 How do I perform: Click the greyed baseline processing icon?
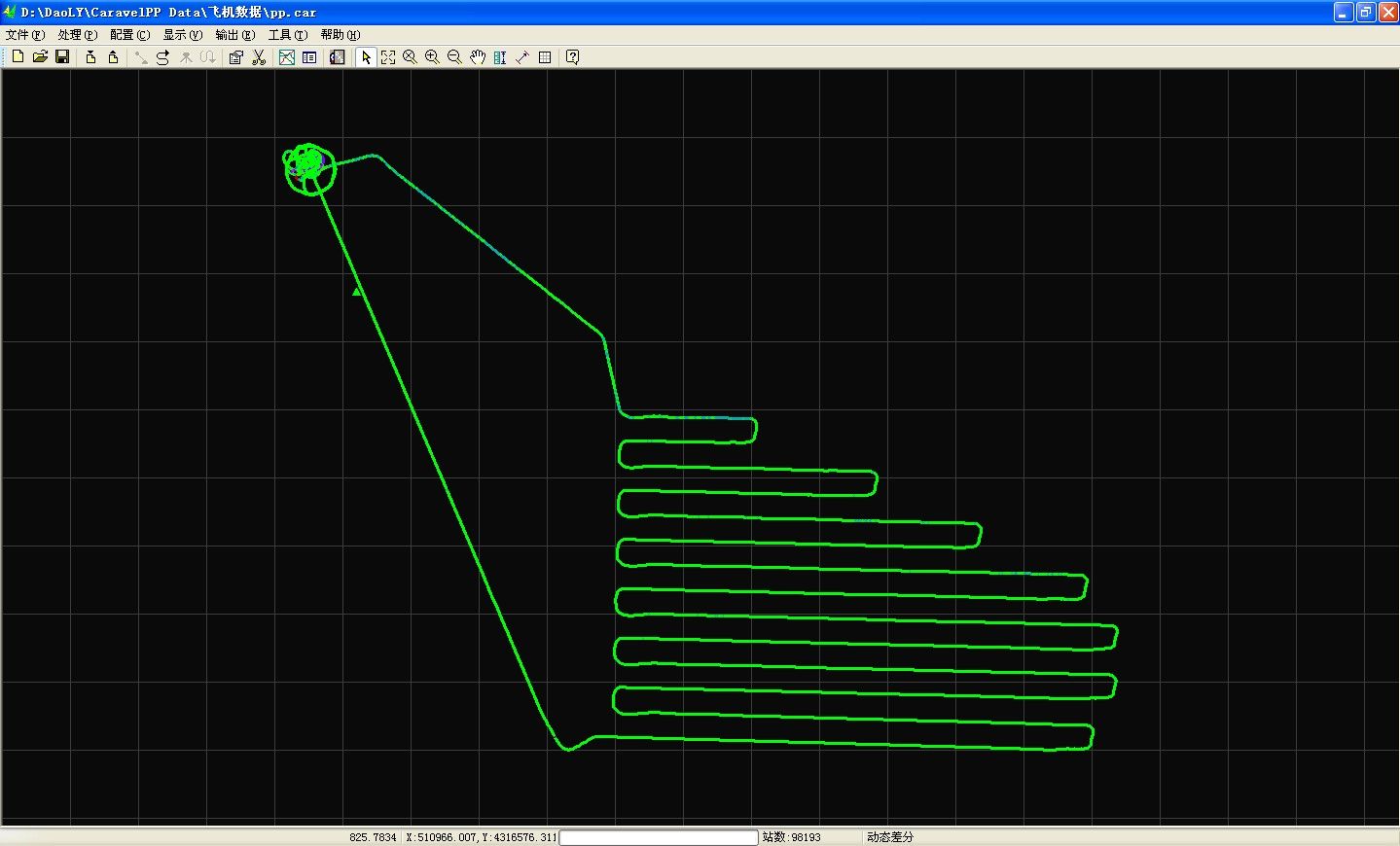point(141,57)
